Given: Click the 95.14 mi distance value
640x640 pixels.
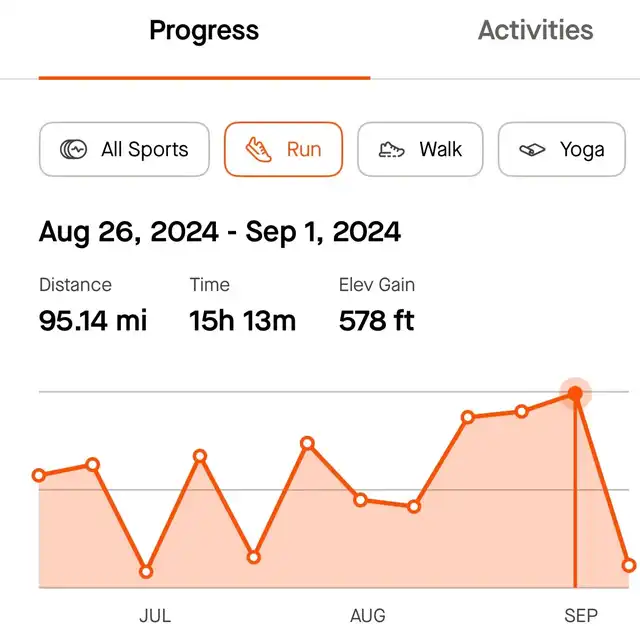Looking at the screenshot, I should [x=93, y=320].
